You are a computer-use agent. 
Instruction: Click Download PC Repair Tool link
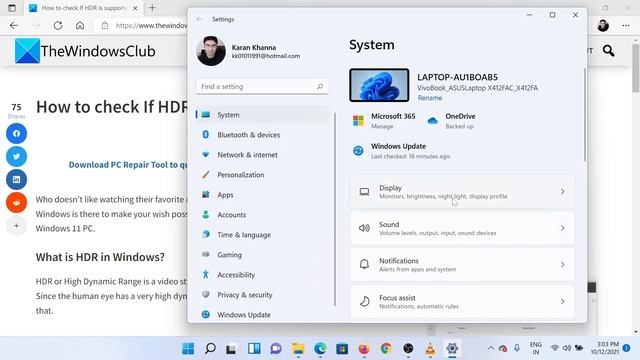[x=128, y=164]
